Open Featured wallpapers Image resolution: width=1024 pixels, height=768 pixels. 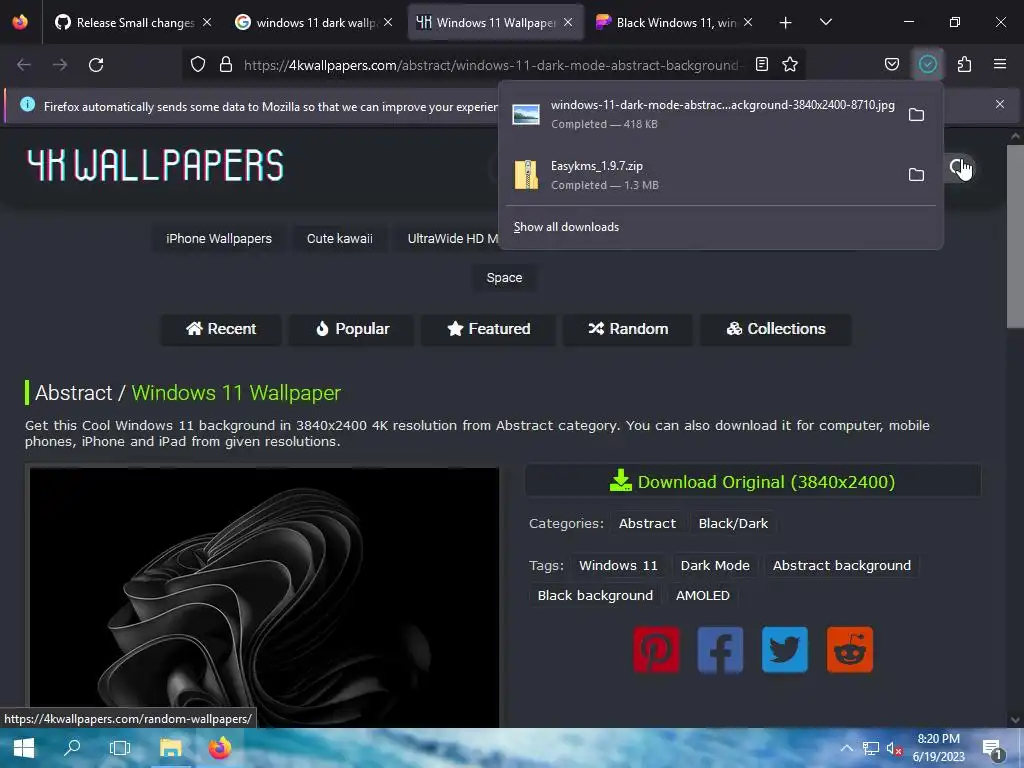tap(488, 328)
